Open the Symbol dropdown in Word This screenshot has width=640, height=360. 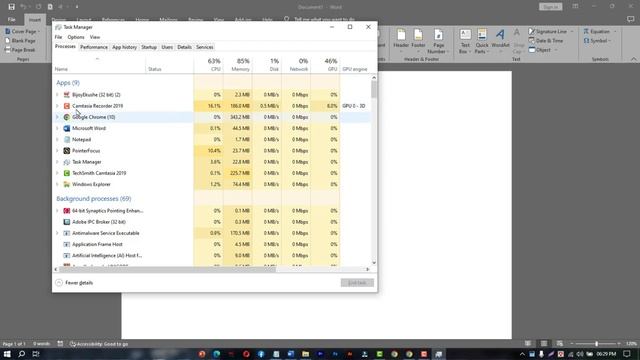click(610, 41)
